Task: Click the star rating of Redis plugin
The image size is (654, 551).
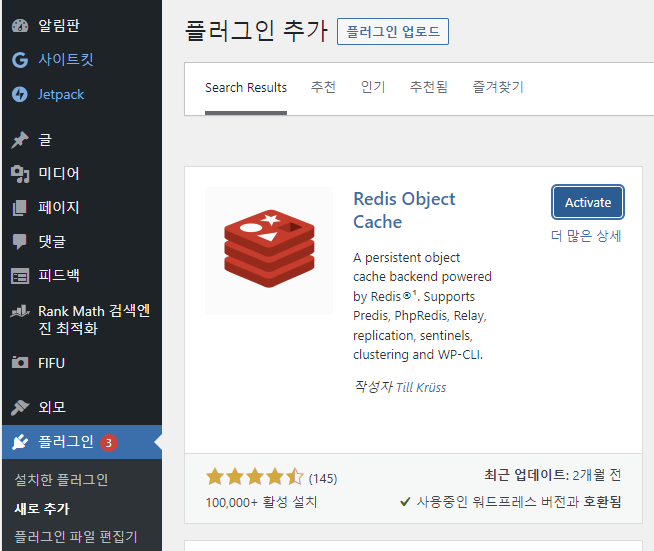Action: (255, 477)
